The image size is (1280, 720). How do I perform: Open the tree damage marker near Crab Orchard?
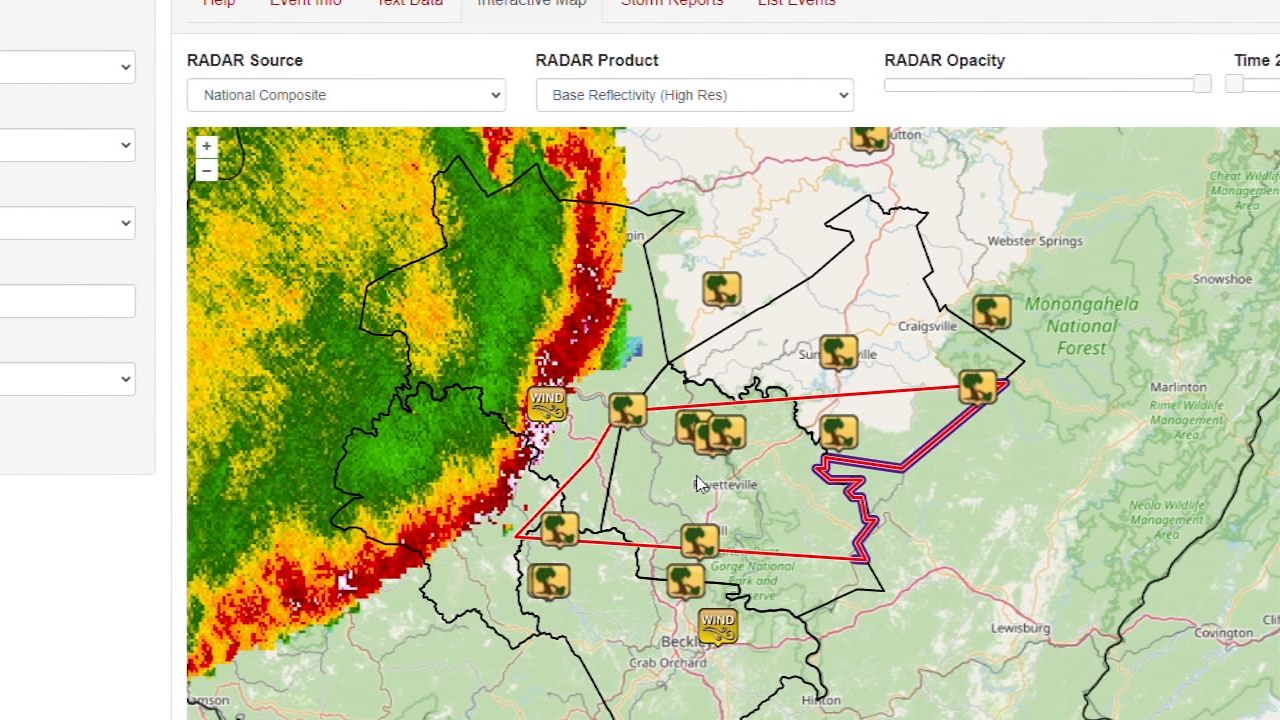click(x=684, y=581)
